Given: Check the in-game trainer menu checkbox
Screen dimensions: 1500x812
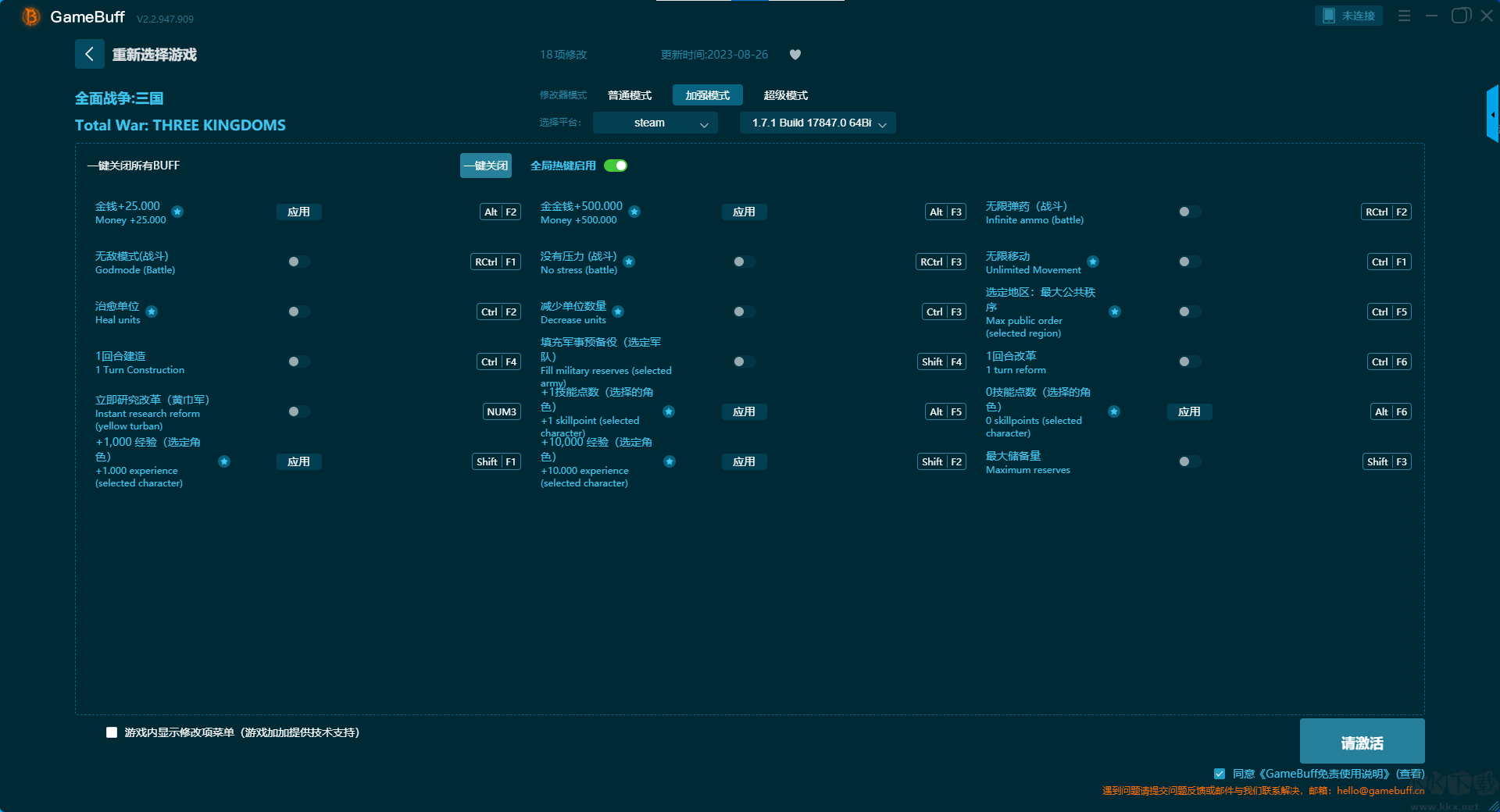Looking at the screenshot, I should 112,732.
